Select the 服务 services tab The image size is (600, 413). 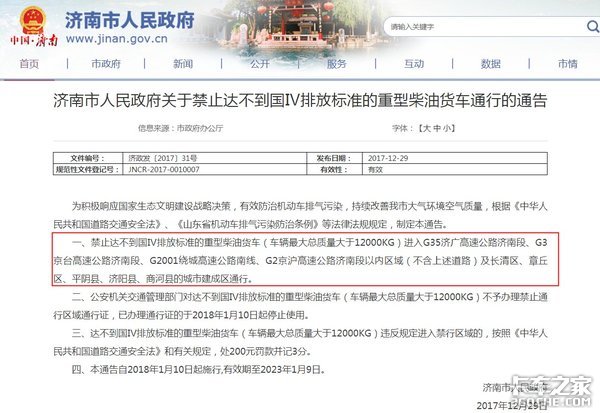(x=335, y=65)
